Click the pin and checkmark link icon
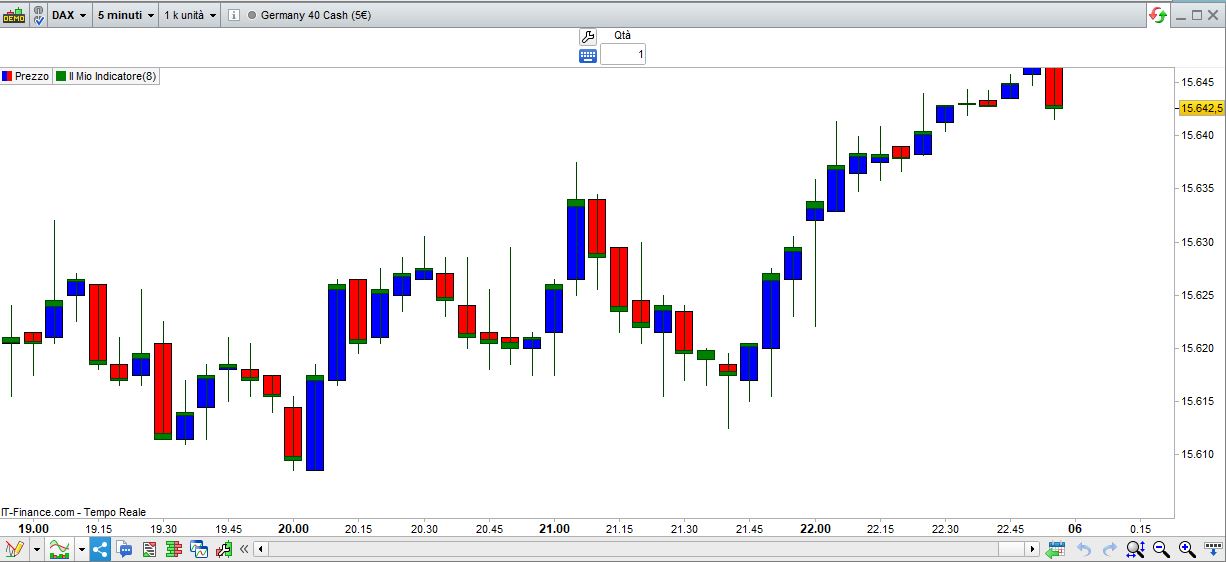Screen dimensions: 1226x562 [37, 15]
